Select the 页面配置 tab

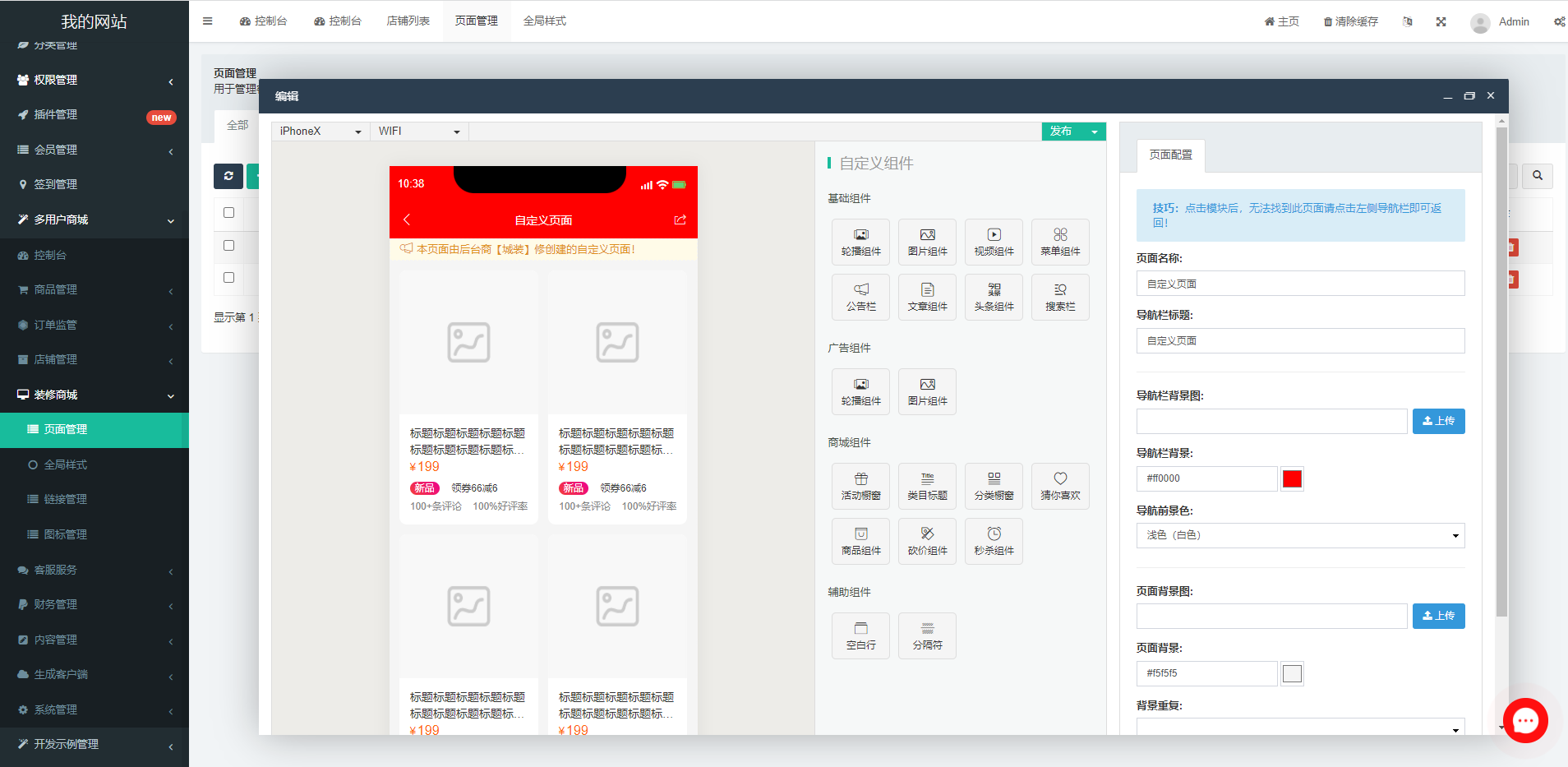[x=1170, y=155]
